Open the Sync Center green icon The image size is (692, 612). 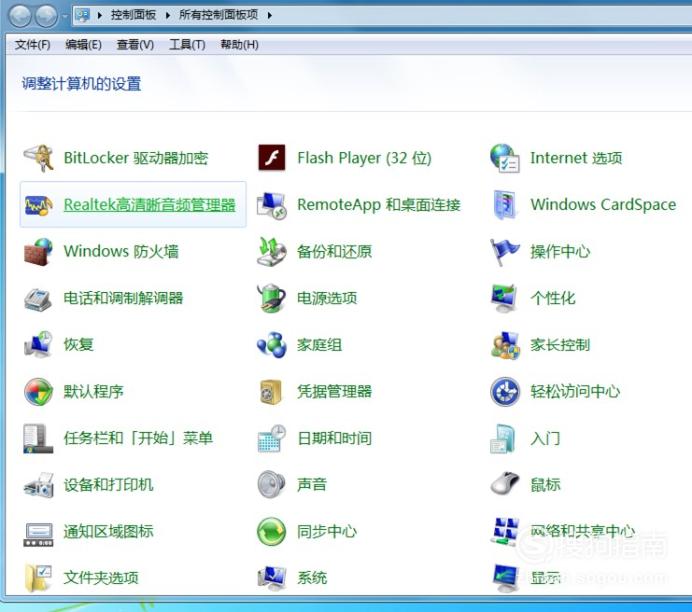coord(271,531)
